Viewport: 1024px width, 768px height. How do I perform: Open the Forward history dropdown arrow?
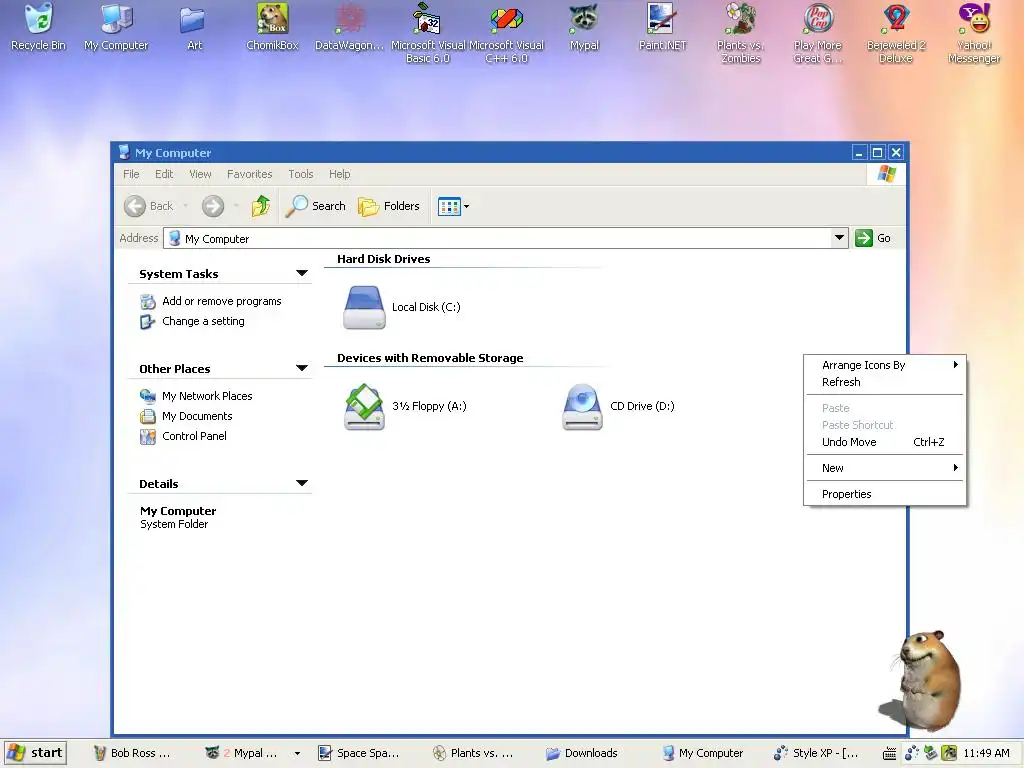(236, 206)
